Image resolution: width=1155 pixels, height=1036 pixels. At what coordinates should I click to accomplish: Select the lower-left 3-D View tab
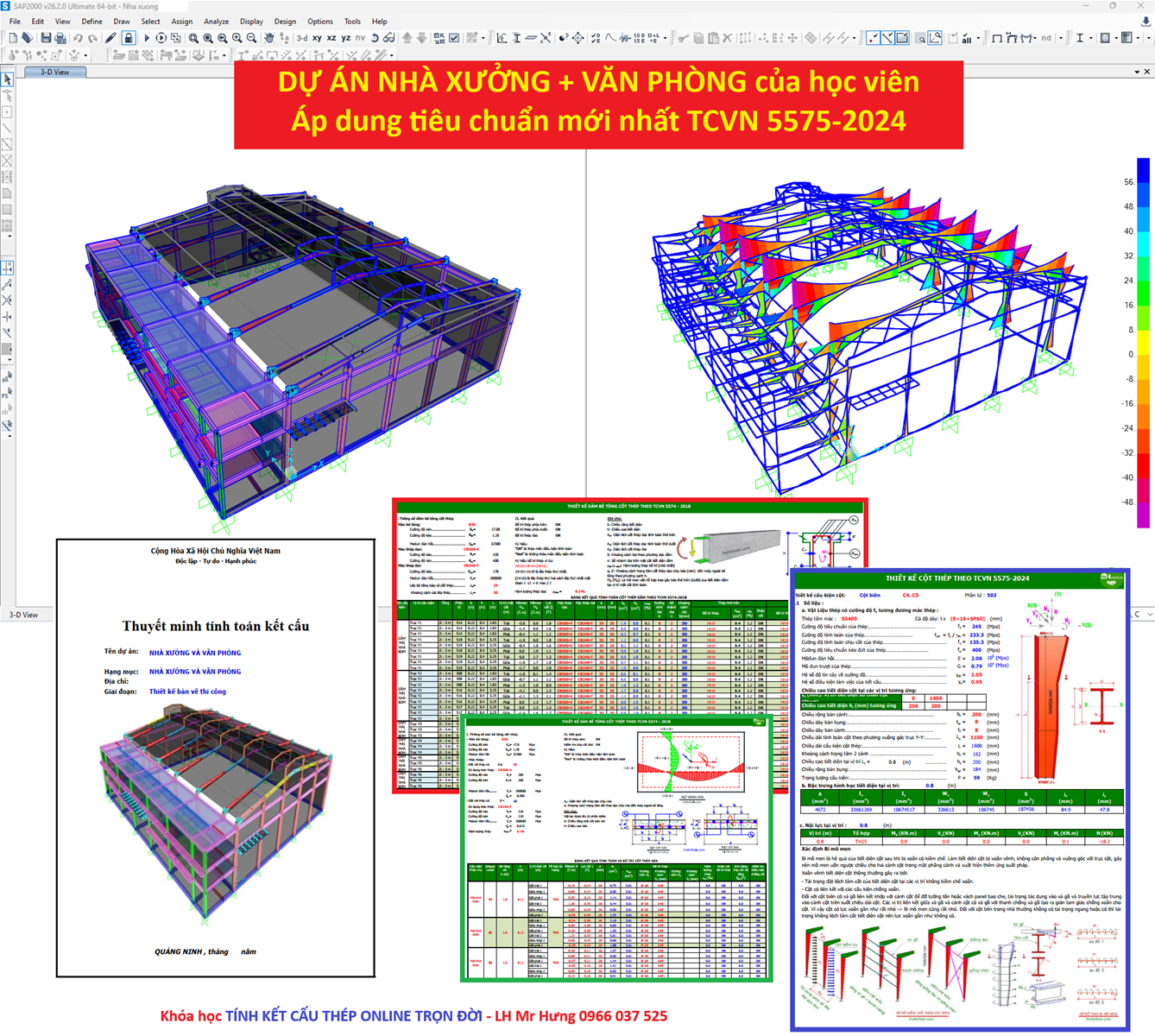click(x=23, y=615)
